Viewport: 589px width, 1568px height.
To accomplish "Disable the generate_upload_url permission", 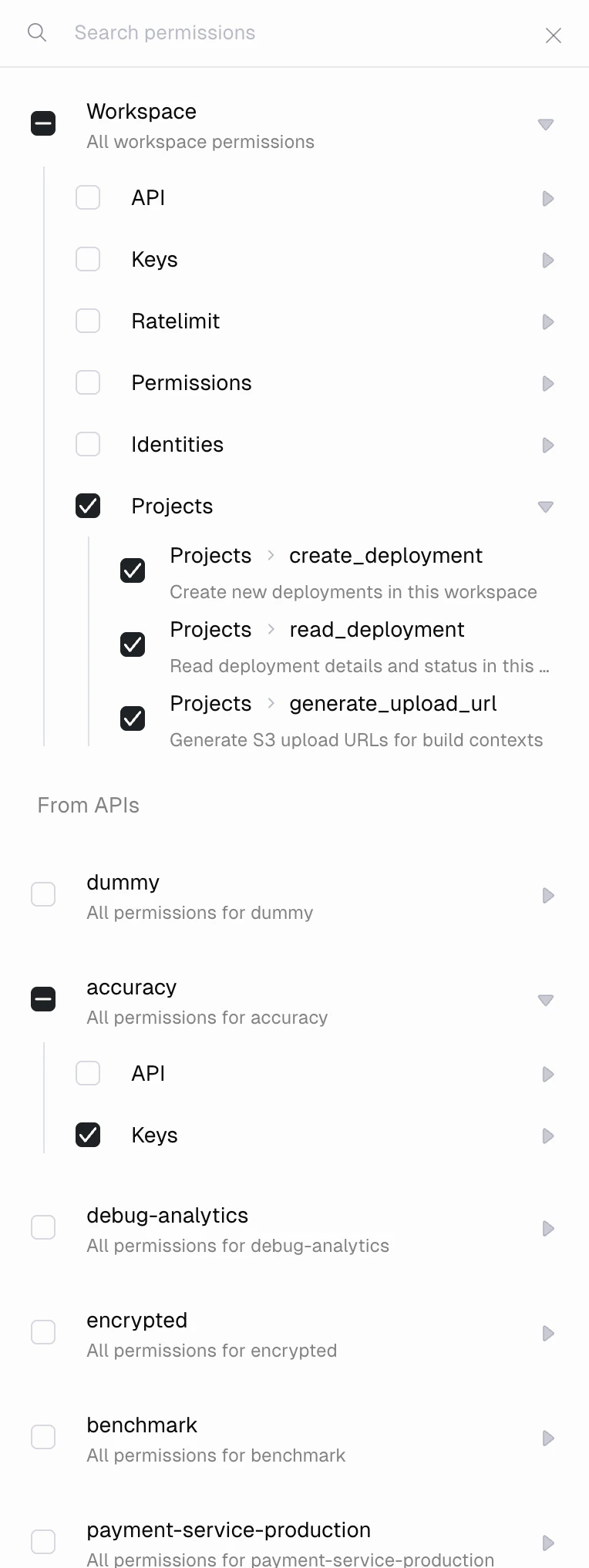I will 133,718.
